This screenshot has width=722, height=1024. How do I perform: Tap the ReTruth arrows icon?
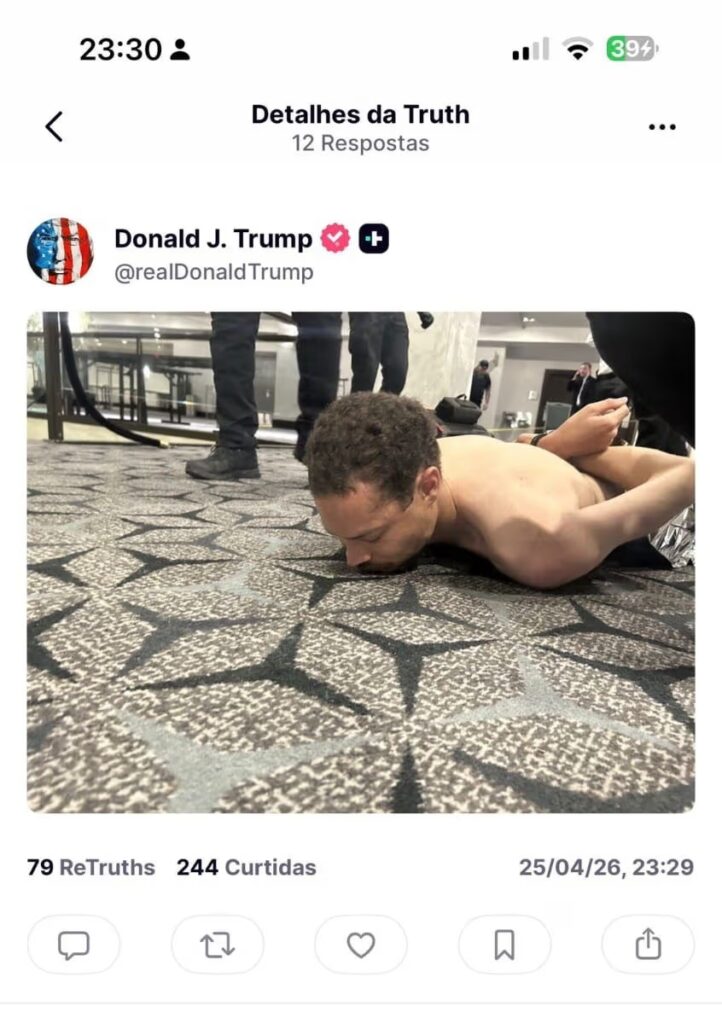click(217, 944)
